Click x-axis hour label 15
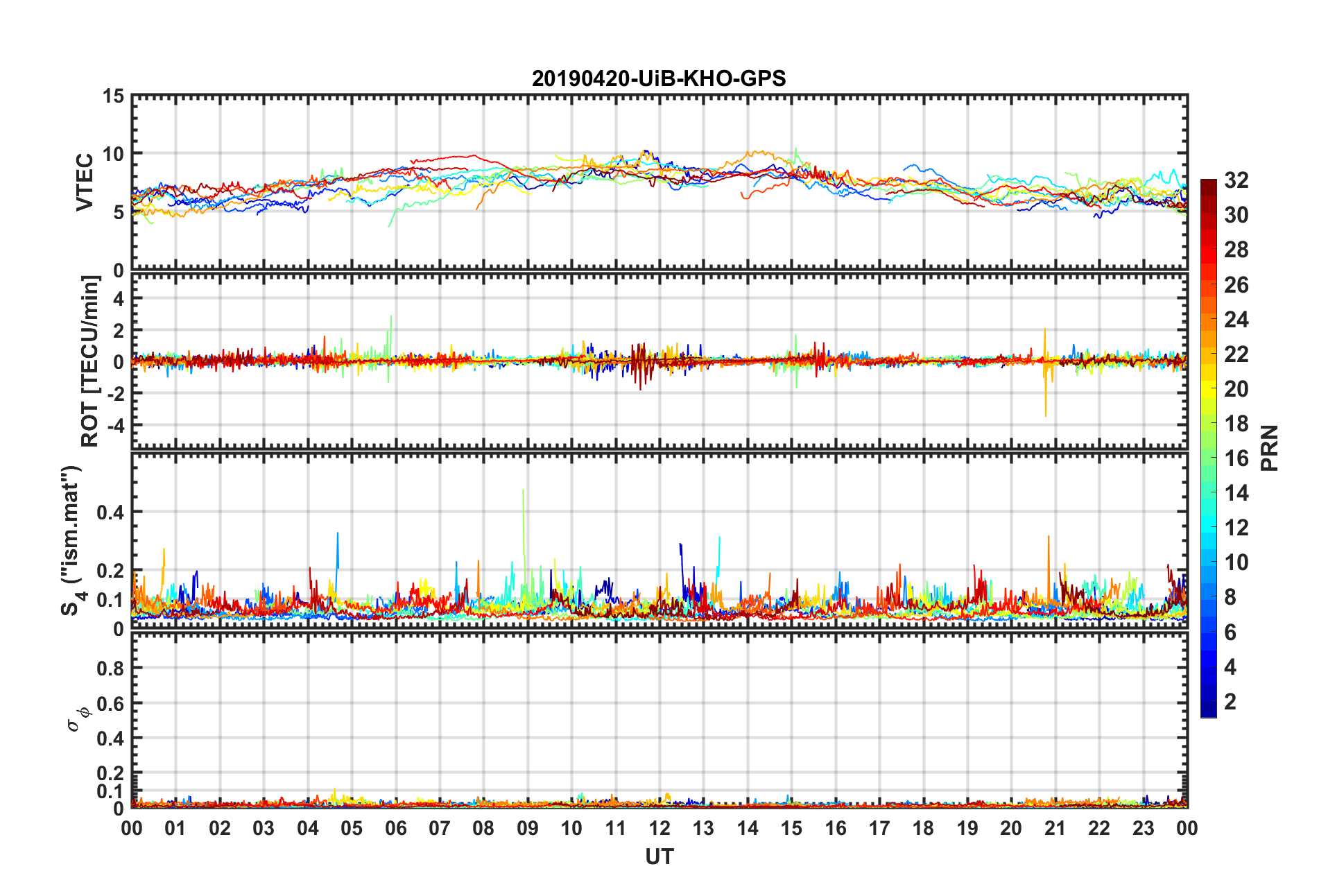This screenshot has width=1319, height=896. 791,828
